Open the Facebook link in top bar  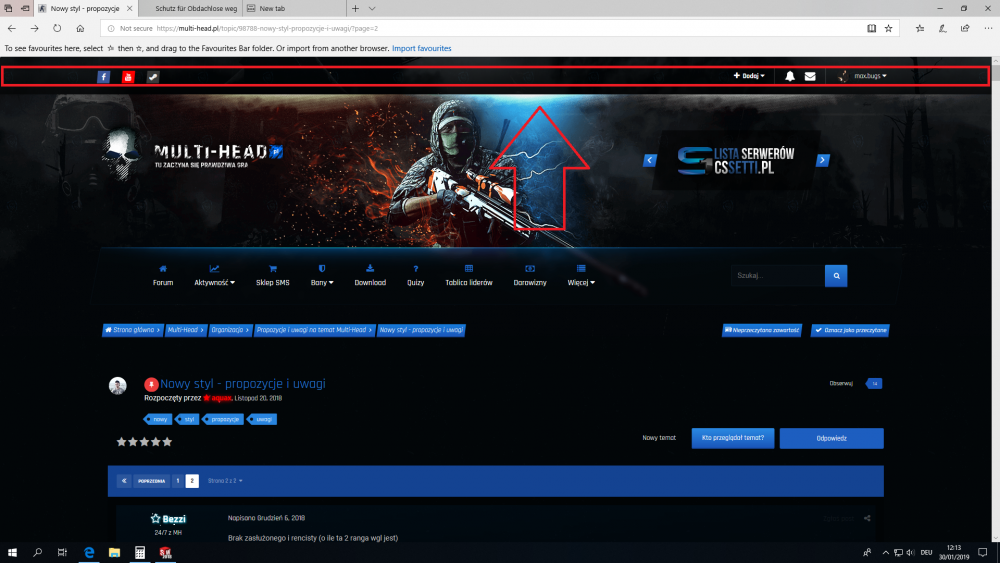103,77
